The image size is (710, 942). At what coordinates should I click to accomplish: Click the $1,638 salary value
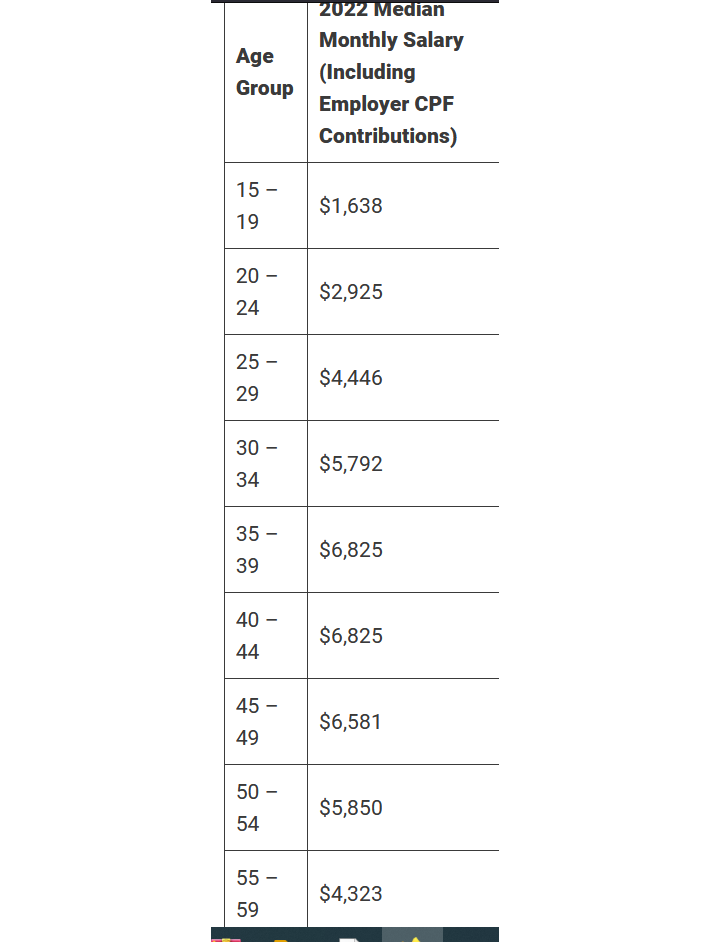(351, 206)
